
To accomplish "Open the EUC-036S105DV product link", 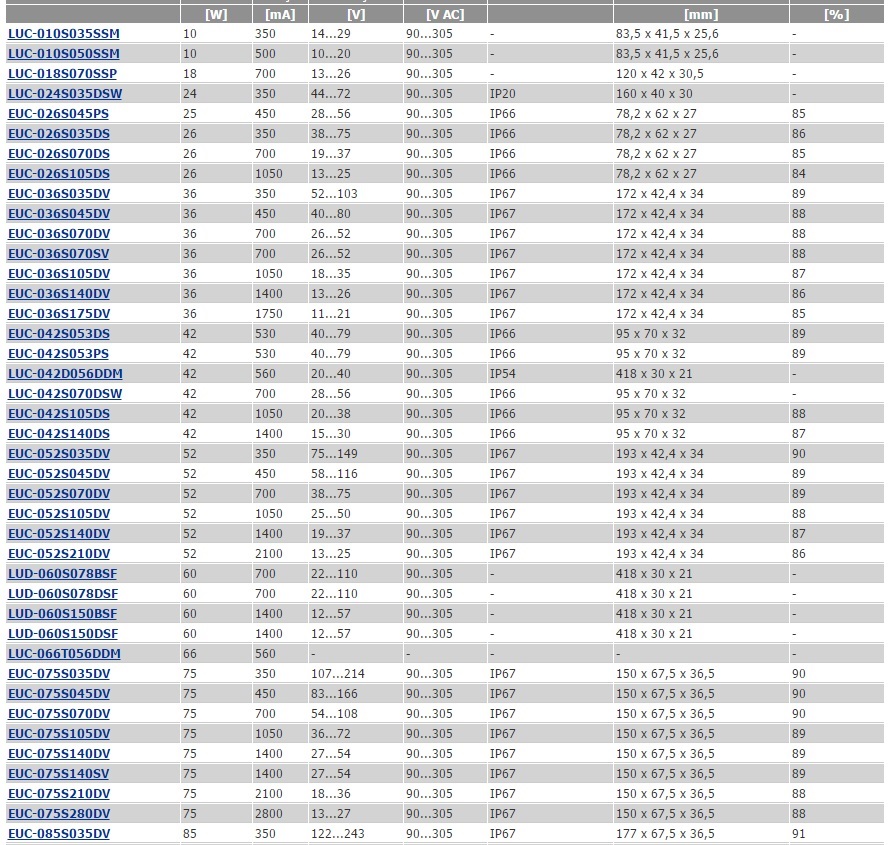I will pos(59,273).
